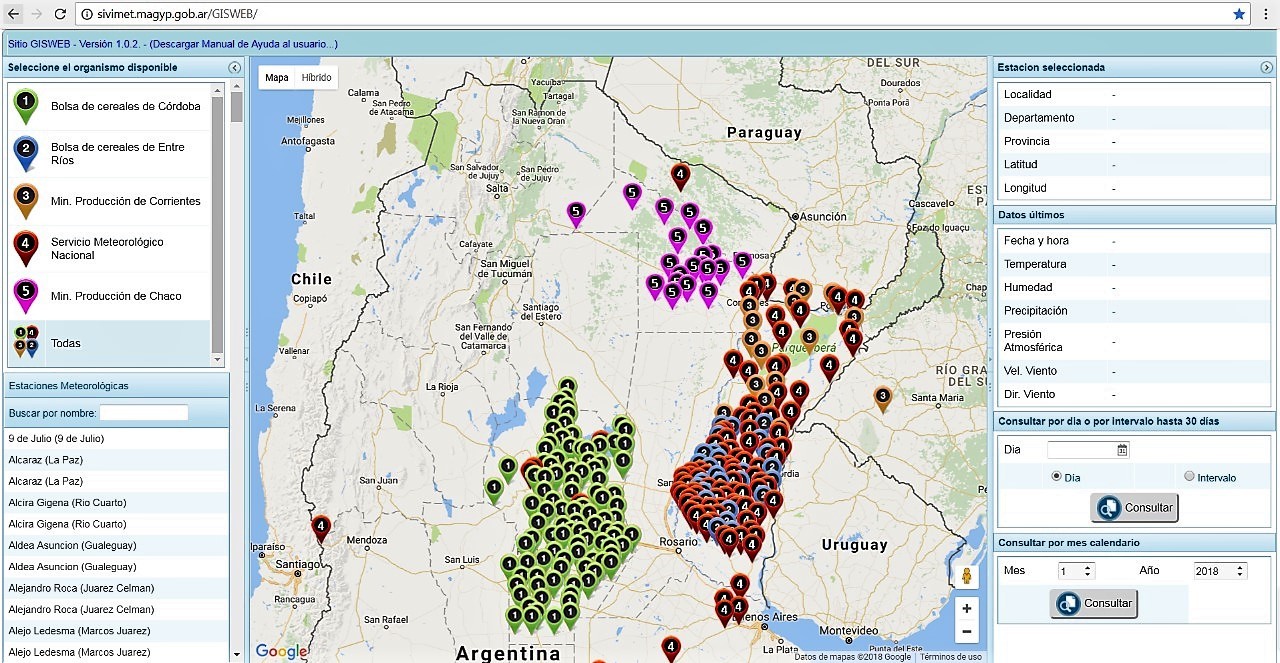Select the Dia radio button
This screenshot has width=1280, height=663.
tap(1056, 477)
